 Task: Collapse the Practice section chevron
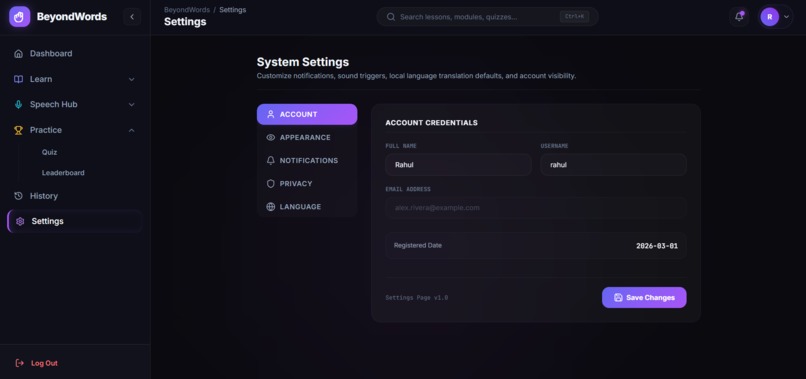coord(132,130)
